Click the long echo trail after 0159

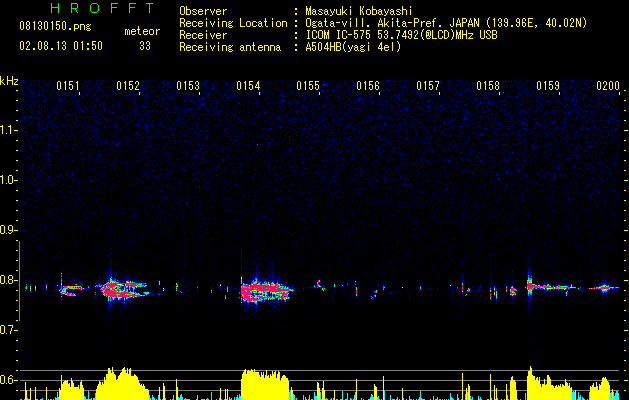click(552, 287)
